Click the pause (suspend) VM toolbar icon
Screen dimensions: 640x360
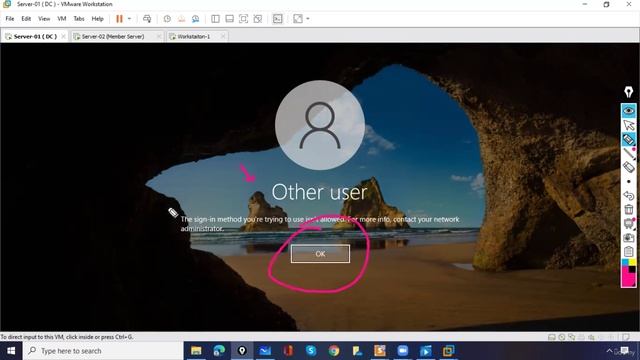click(119, 19)
